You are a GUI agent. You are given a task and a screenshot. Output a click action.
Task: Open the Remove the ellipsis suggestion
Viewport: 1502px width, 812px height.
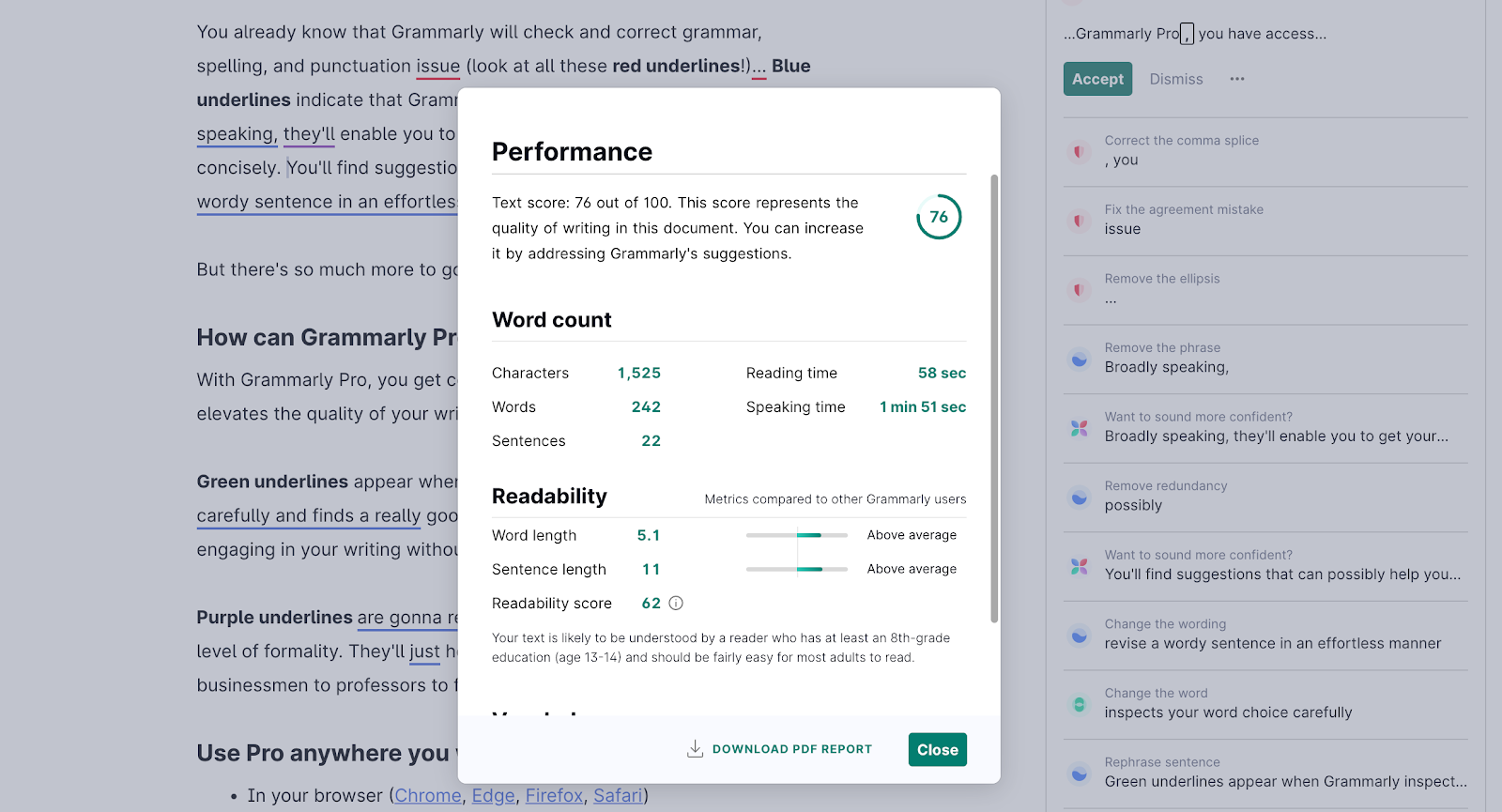tap(1265, 289)
